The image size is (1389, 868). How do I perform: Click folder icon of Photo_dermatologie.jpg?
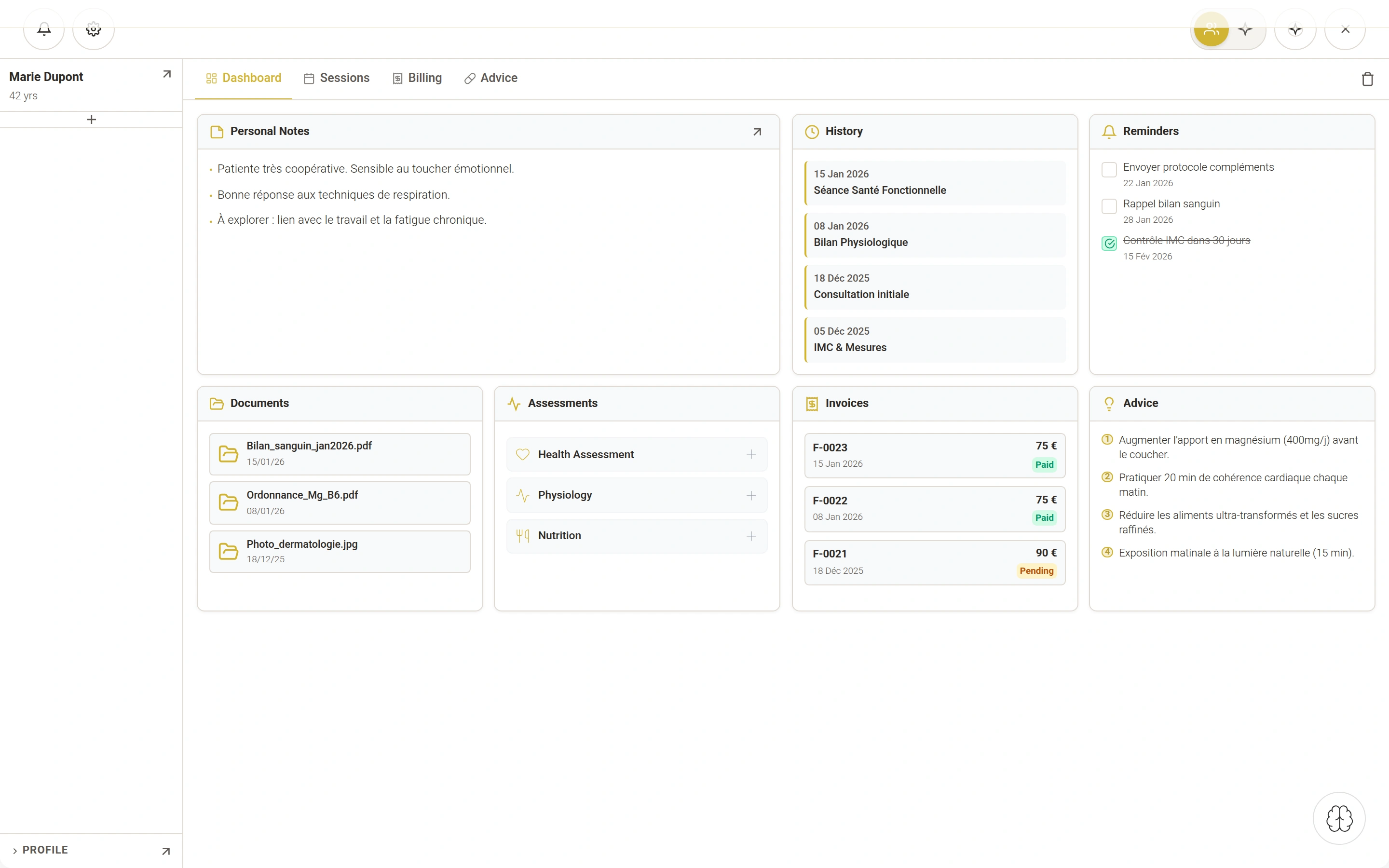click(229, 551)
